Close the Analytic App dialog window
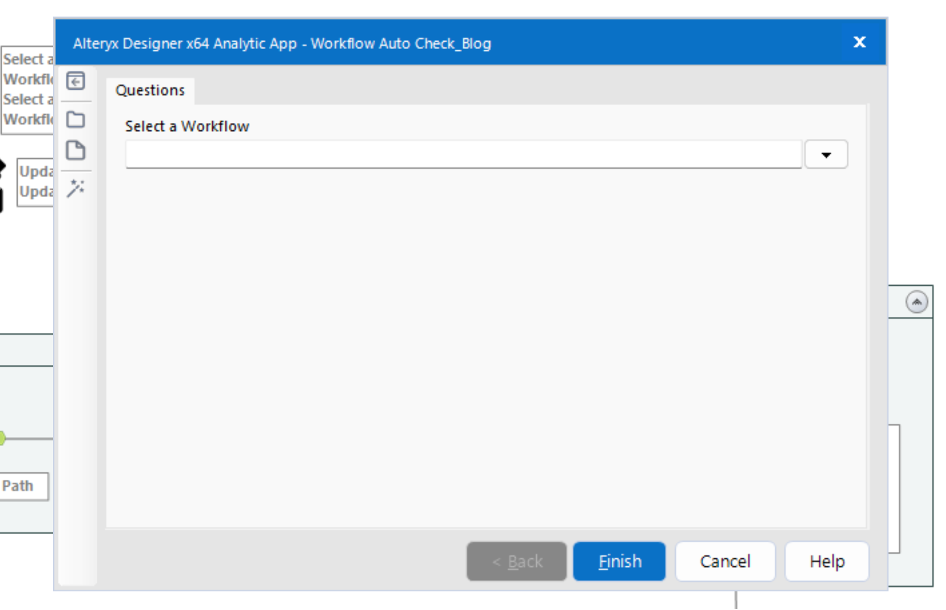The image size is (946, 610). click(859, 42)
